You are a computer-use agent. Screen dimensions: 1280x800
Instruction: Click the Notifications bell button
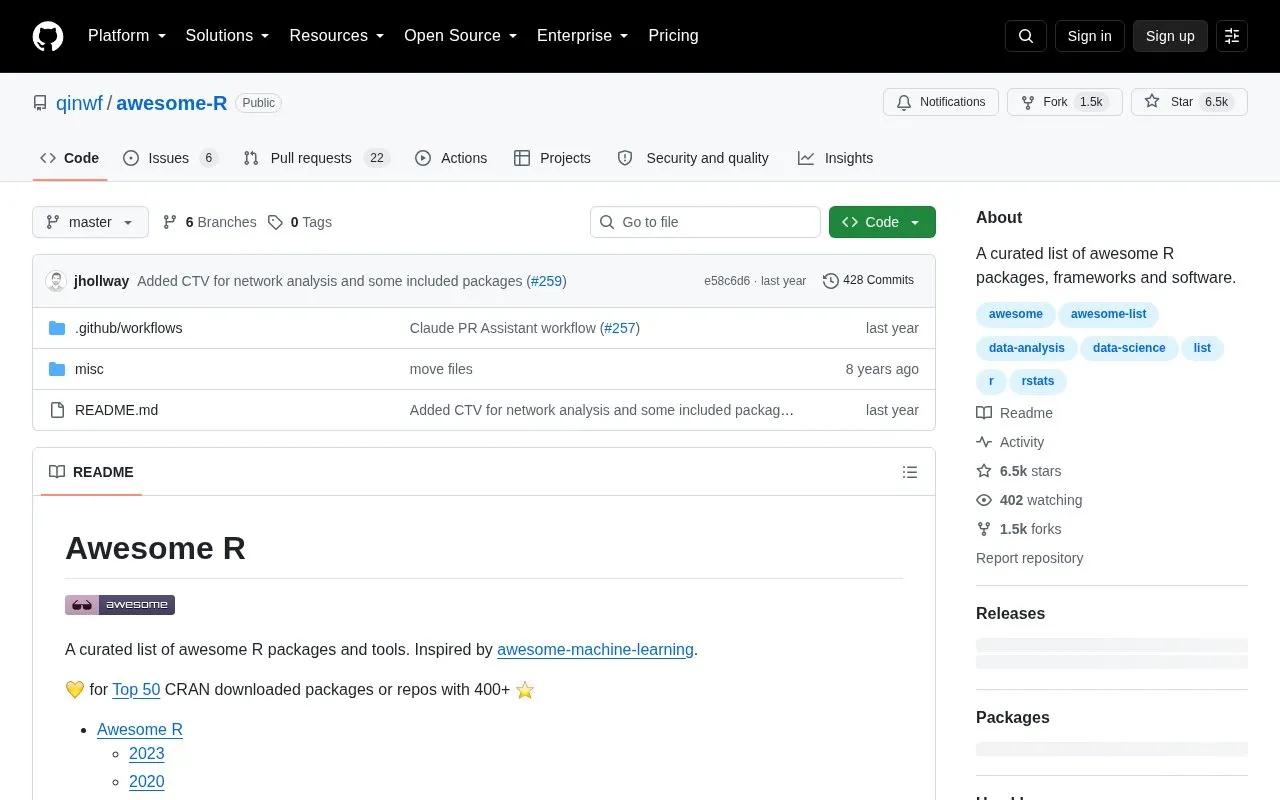pyautogui.click(x=940, y=102)
